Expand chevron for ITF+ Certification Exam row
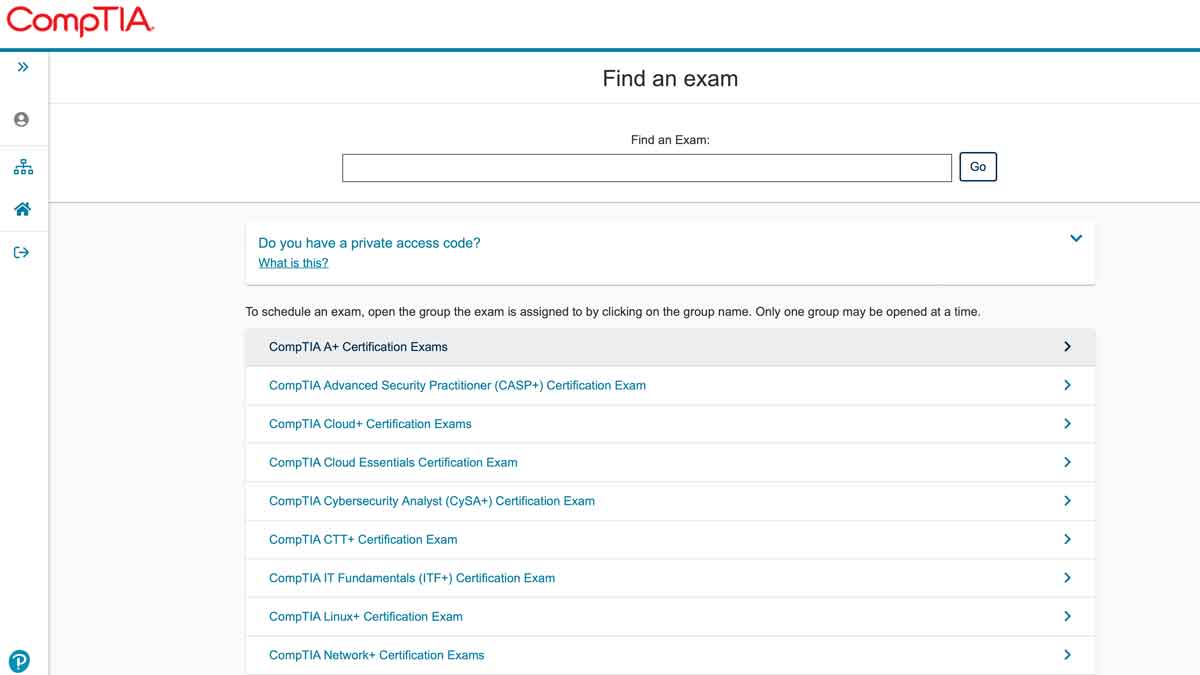 (1067, 578)
